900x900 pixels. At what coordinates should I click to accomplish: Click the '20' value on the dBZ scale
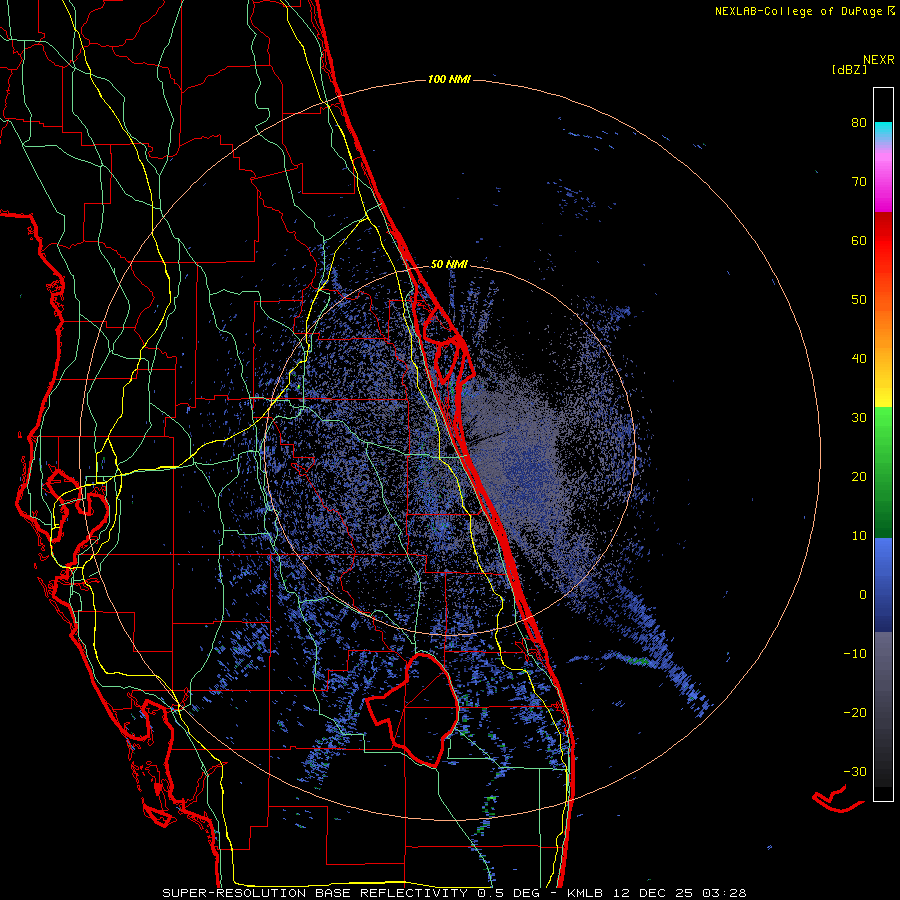(859, 476)
